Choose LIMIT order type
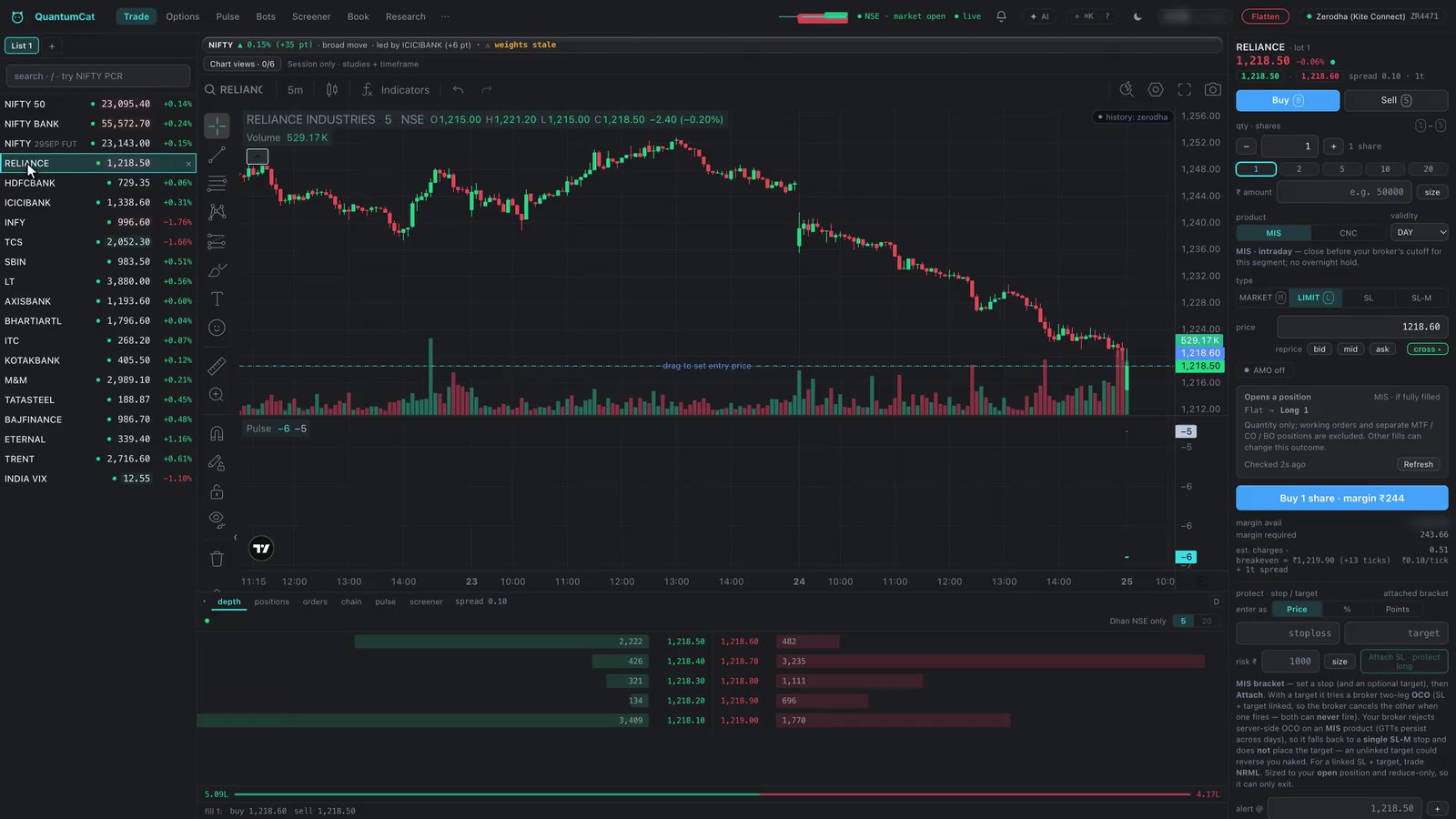The height and width of the screenshot is (819, 1456). tap(1315, 298)
